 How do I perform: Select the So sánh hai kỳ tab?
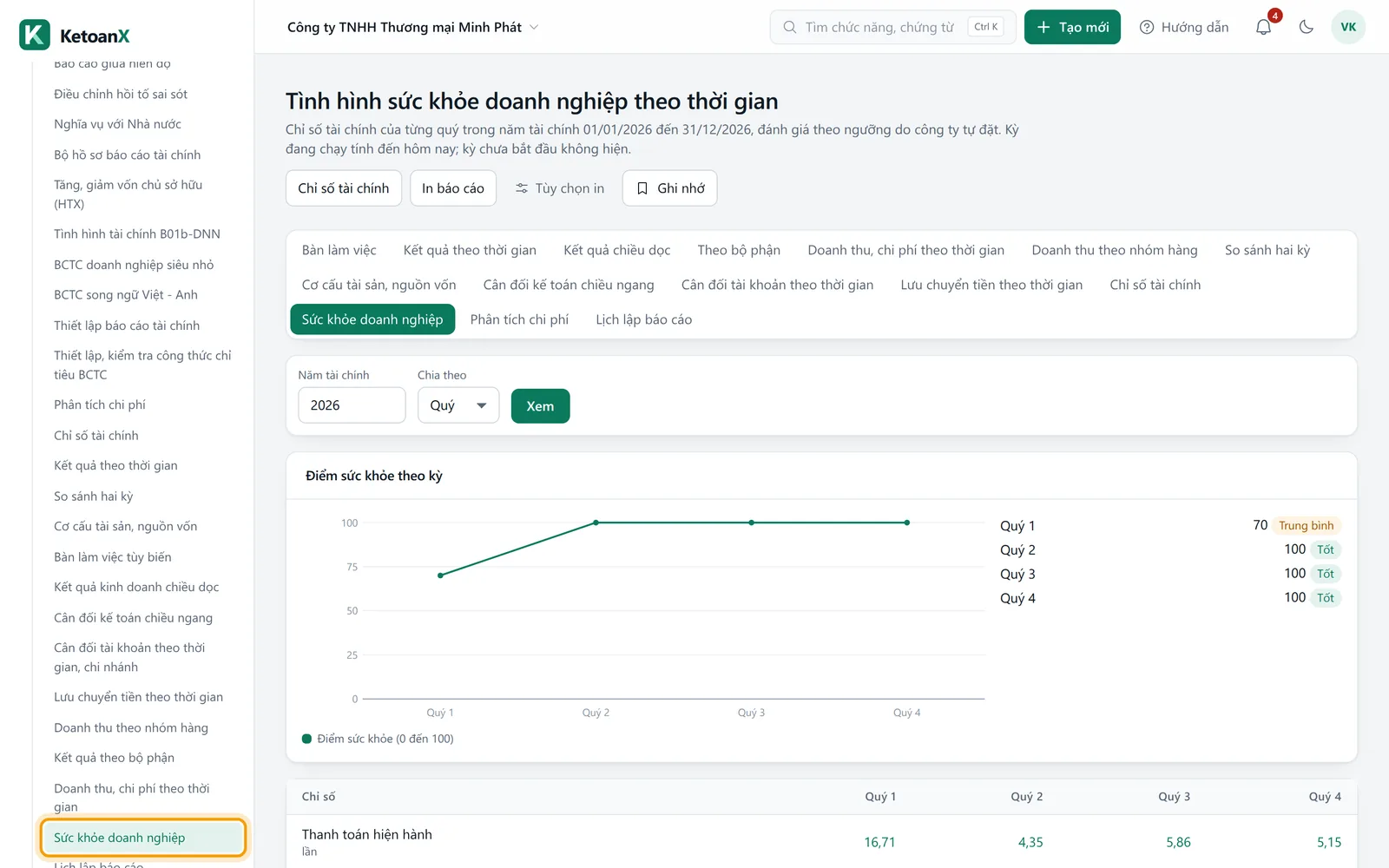[1267, 250]
